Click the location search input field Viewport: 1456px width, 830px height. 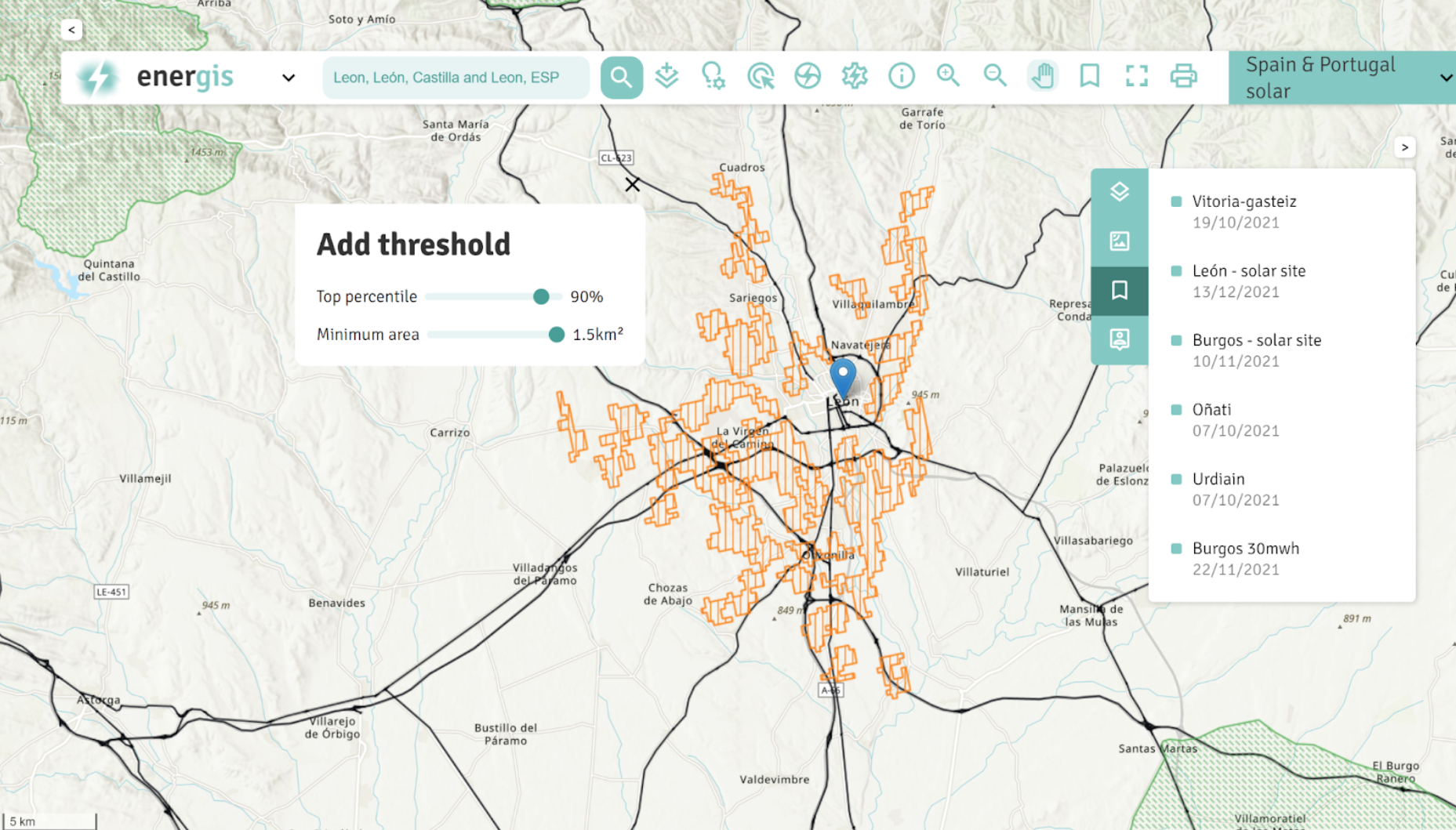(456, 78)
